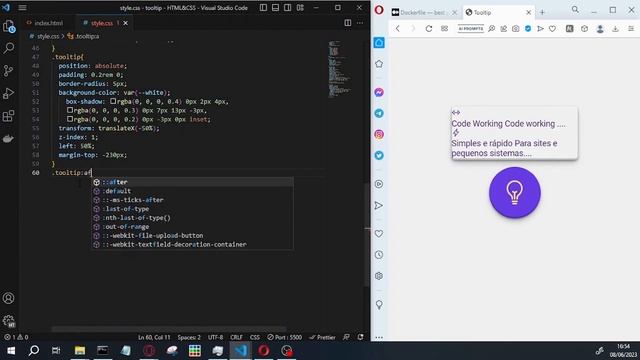
Task: Open the Opera icon on the taskbar
Action: pos(264,351)
